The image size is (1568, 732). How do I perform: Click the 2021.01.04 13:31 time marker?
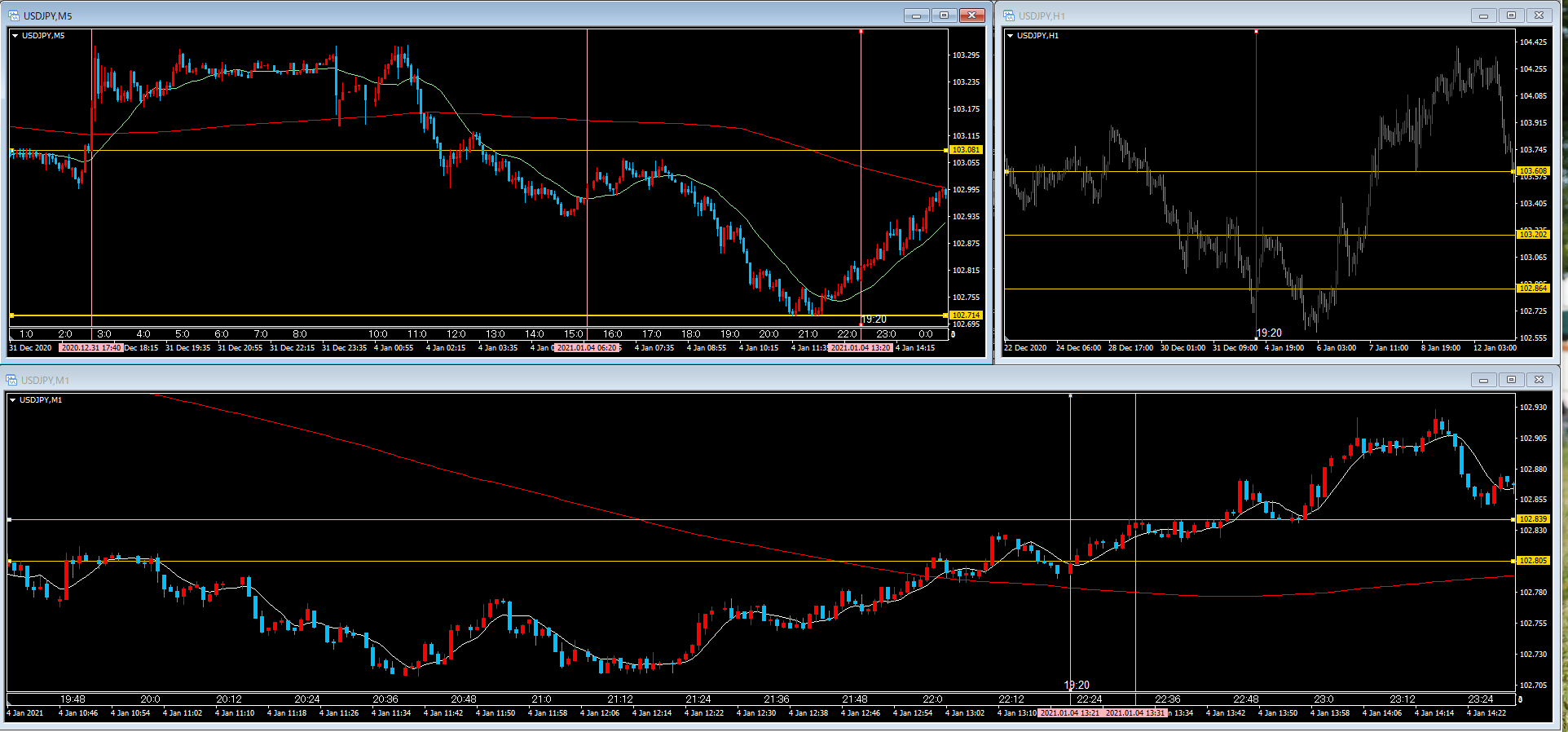1135,713
